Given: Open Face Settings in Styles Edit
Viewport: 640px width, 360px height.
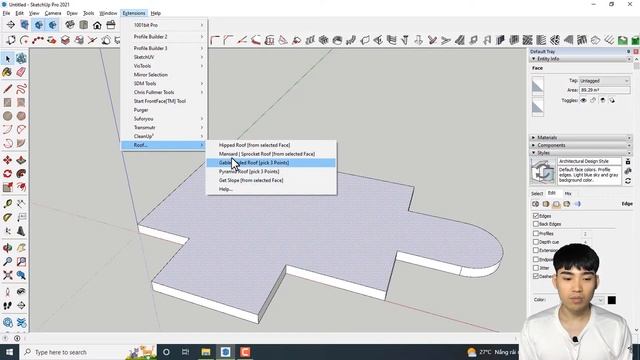Looking at the screenshot, I should point(546,204).
